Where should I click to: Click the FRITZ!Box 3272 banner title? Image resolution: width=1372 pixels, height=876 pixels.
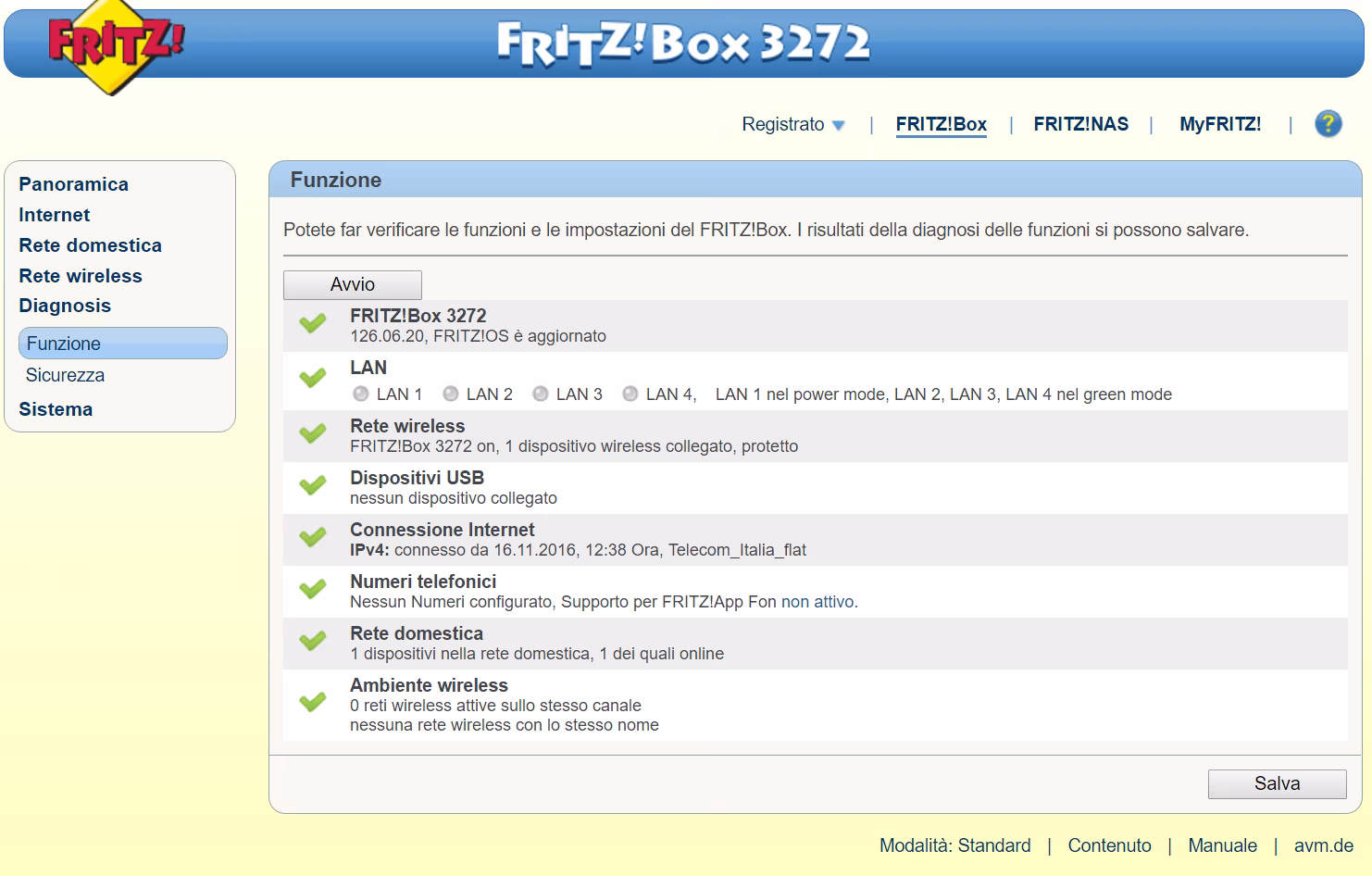(x=683, y=44)
